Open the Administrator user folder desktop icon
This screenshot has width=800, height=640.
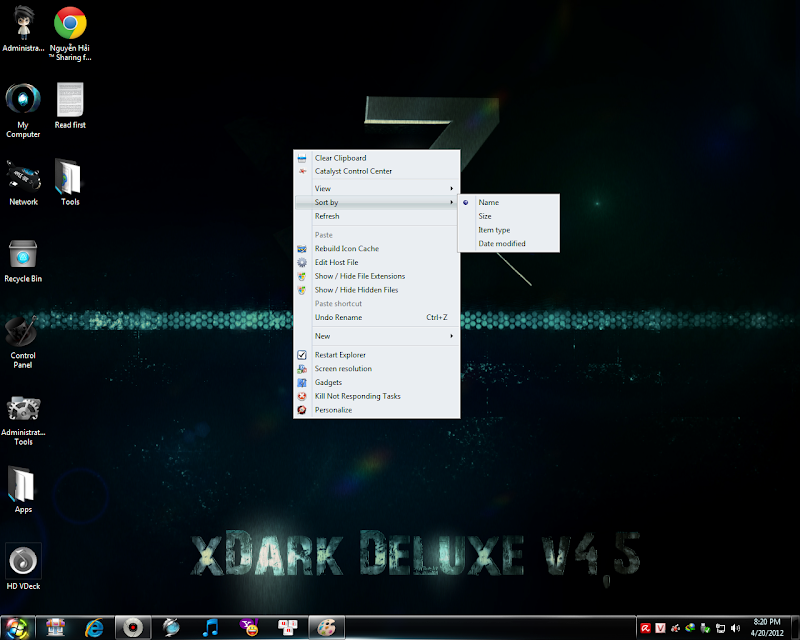point(23,29)
